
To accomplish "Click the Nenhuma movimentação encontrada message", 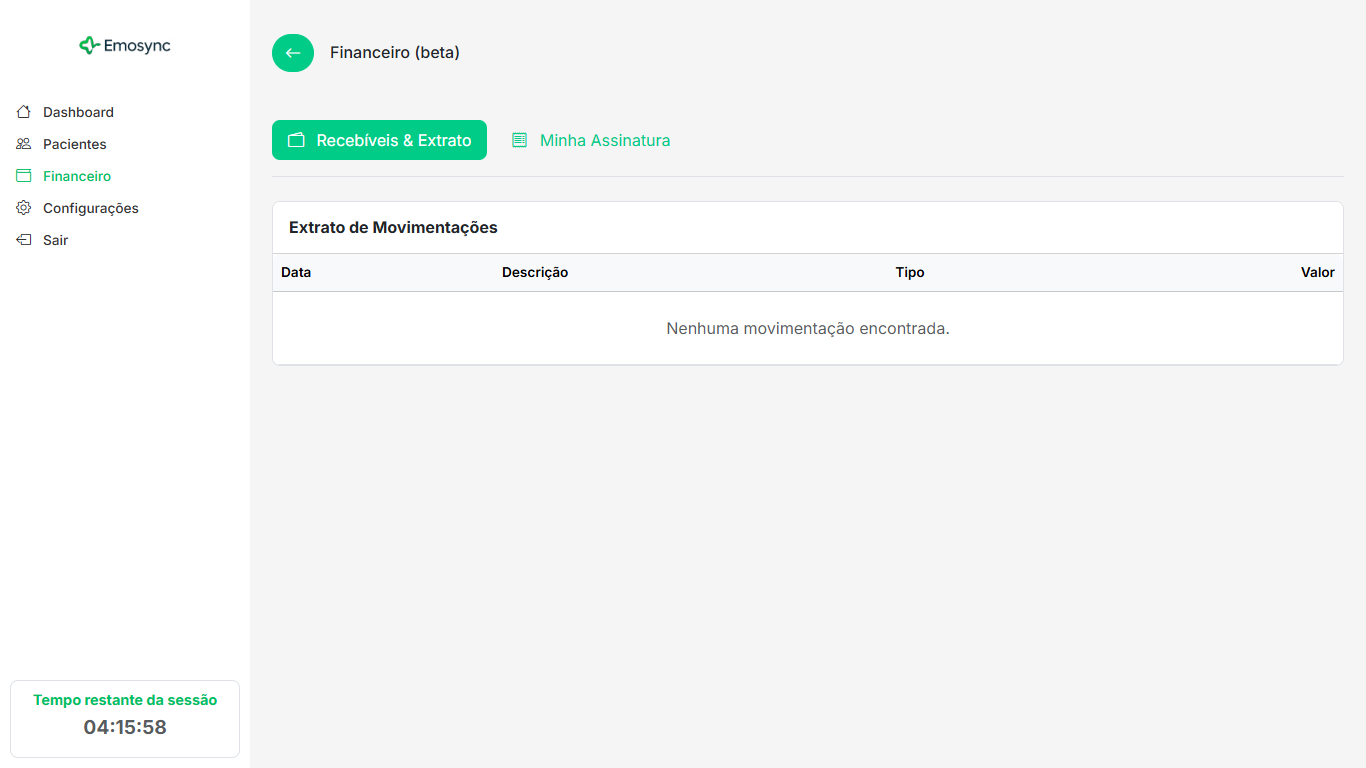I will 807,328.
